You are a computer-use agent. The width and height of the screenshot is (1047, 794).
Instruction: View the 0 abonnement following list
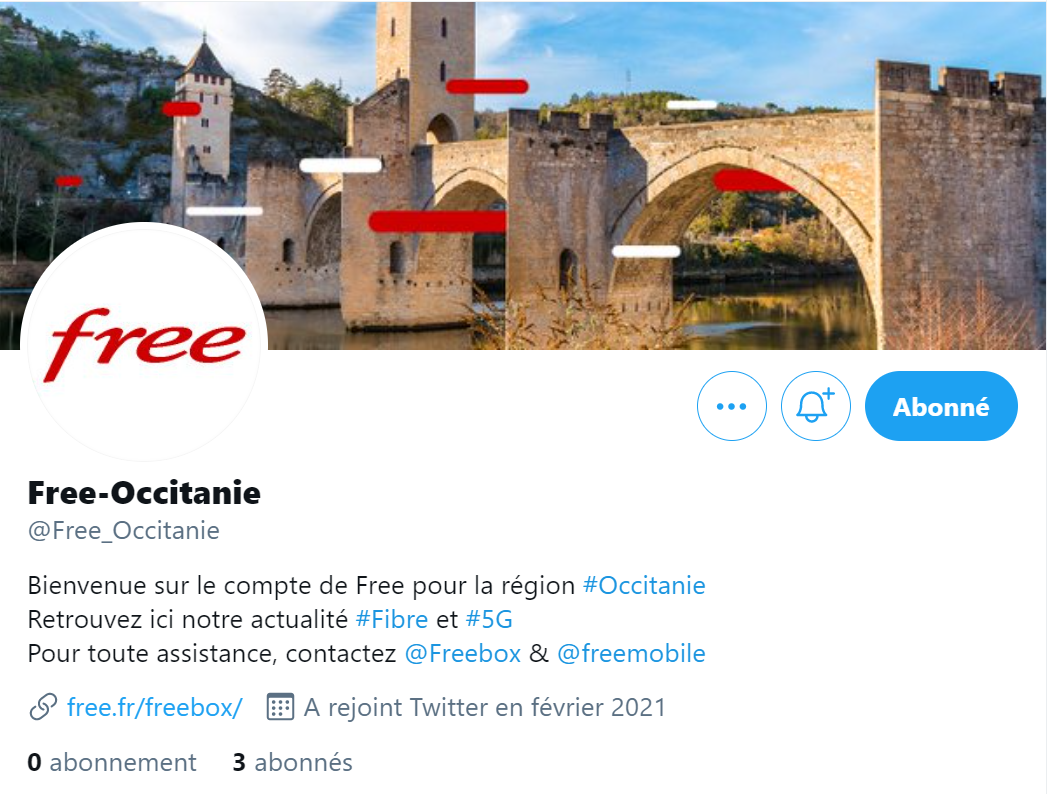click(x=112, y=763)
